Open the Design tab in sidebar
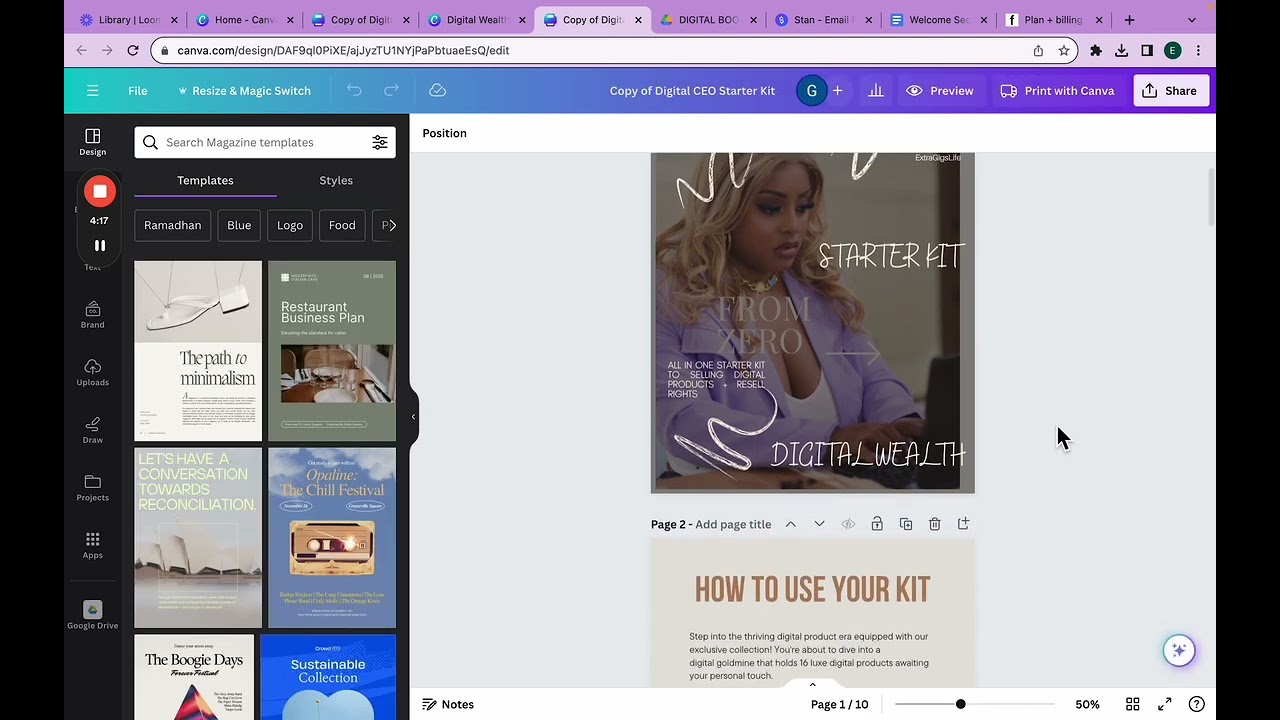This screenshot has width=1280, height=720. tap(92, 142)
